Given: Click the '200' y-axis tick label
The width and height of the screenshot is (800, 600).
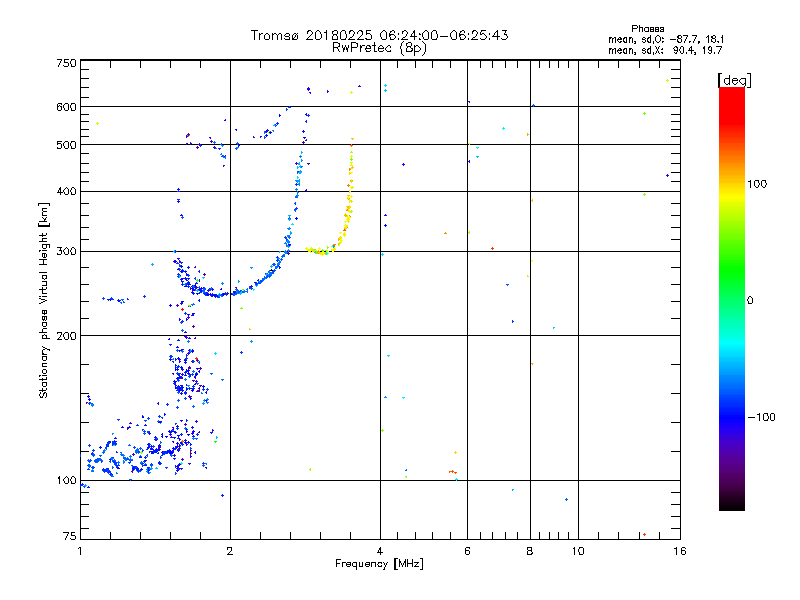Looking at the screenshot, I should pyautogui.click(x=66, y=336).
